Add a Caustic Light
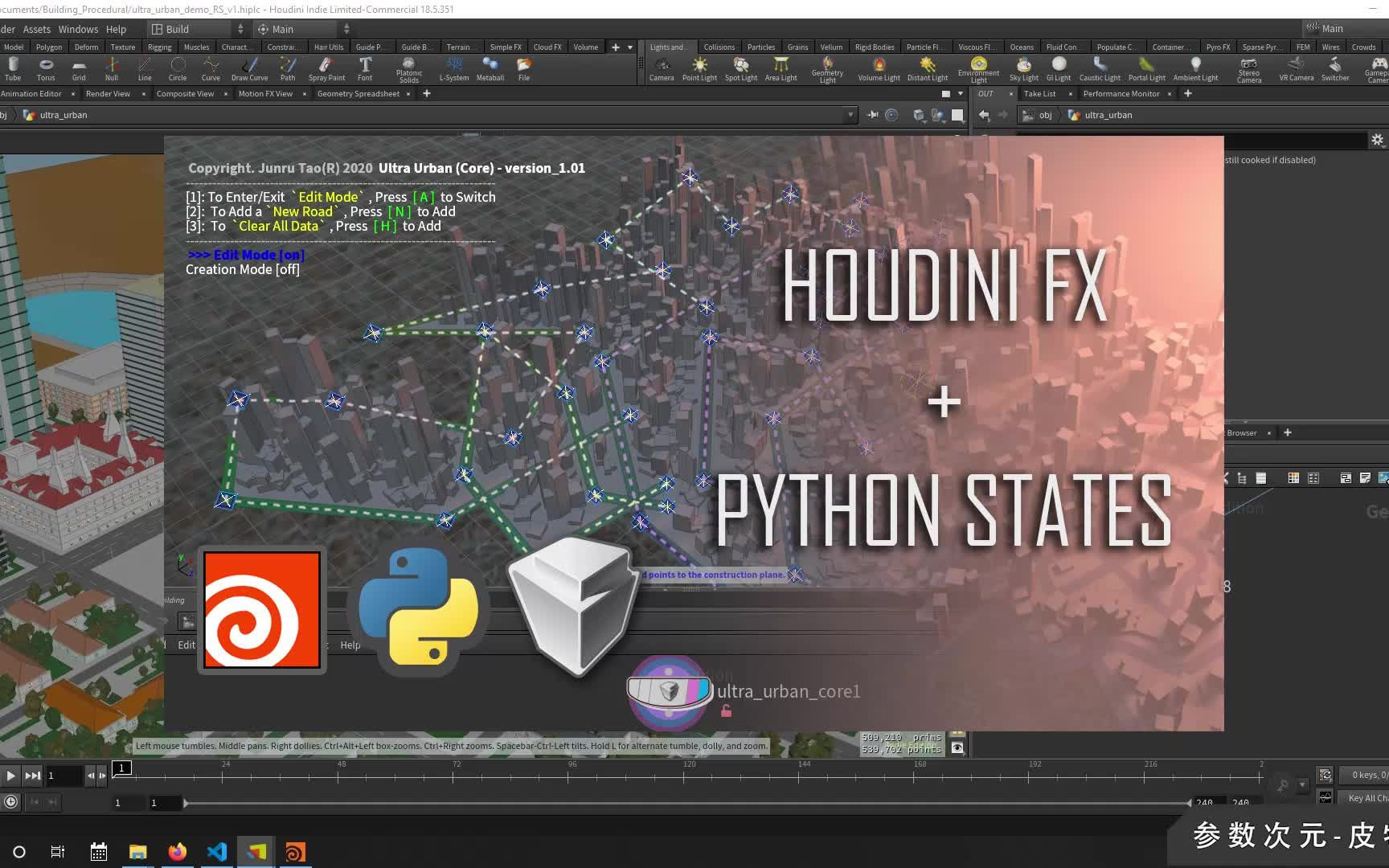1389x868 pixels. pos(1100,69)
